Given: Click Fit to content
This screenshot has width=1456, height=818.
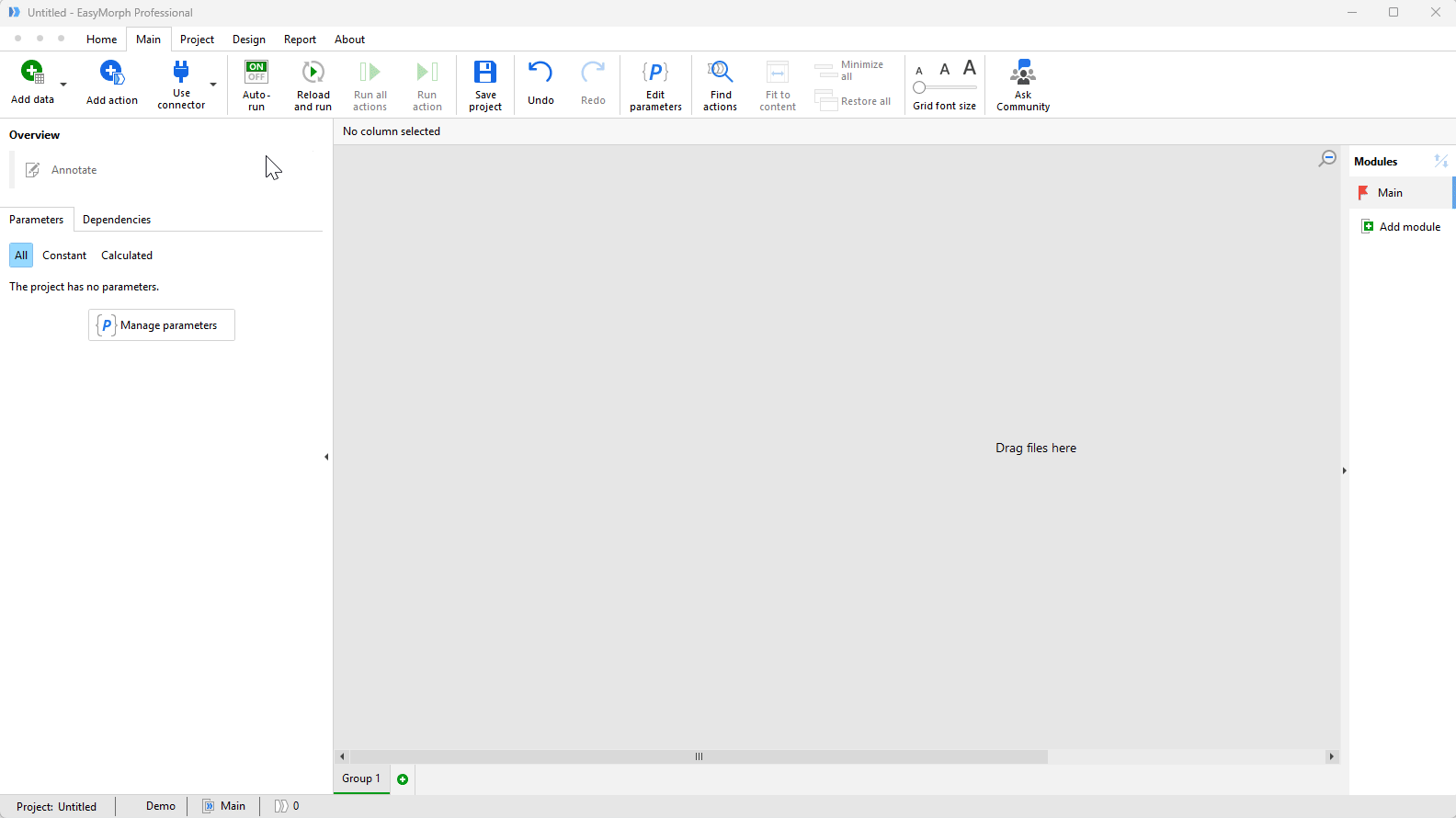Looking at the screenshot, I should tap(778, 85).
